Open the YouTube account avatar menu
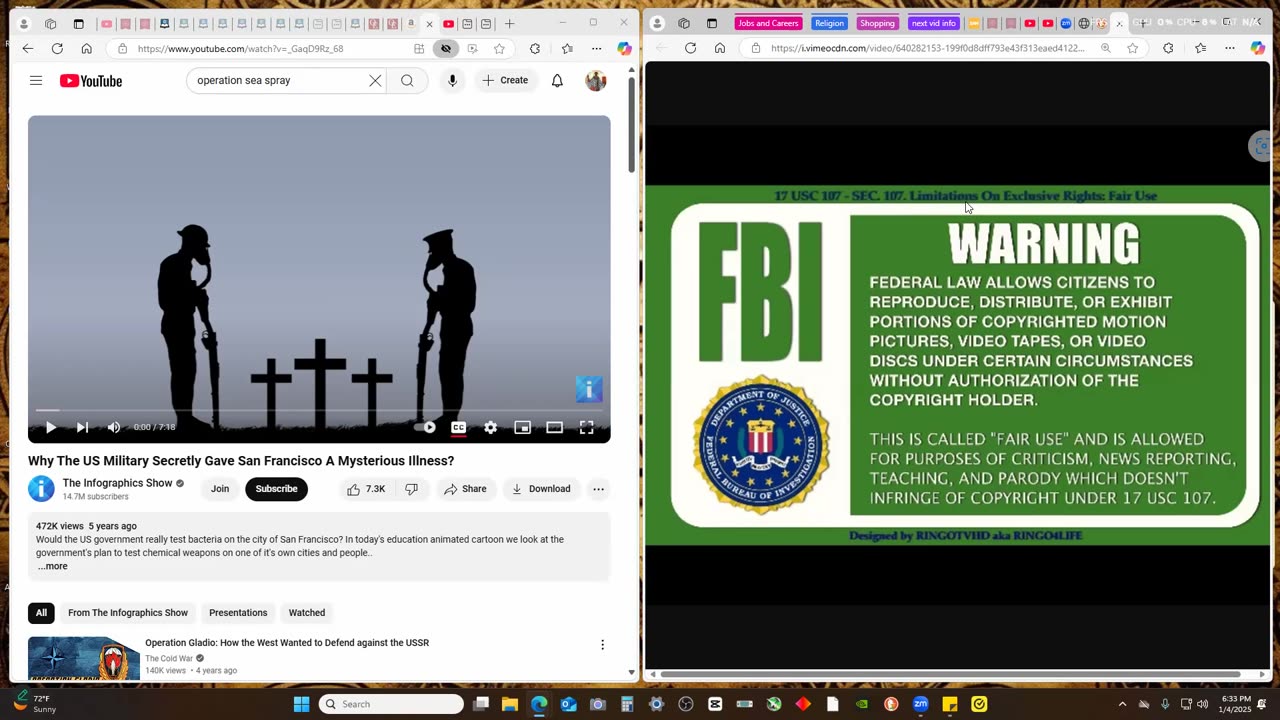Viewport: 1280px width, 720px height. (596, 81)
